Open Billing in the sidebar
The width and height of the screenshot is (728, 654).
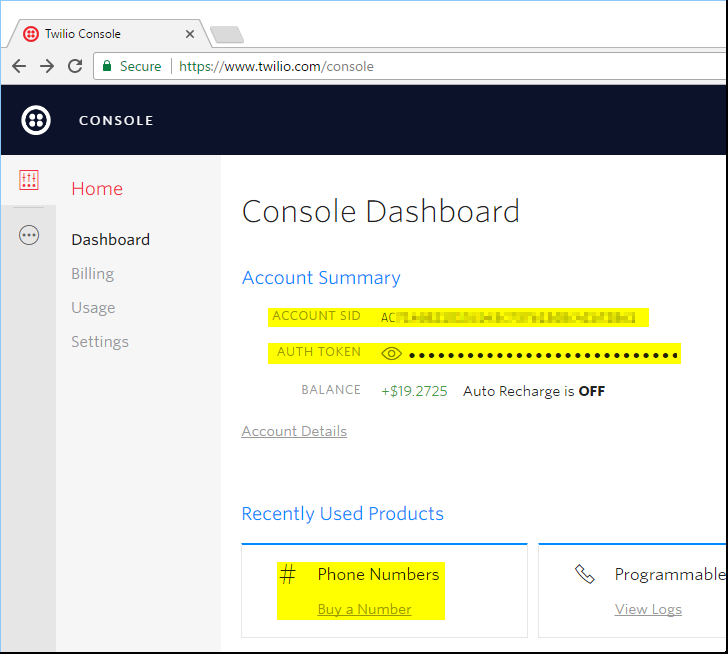point(92,274)
